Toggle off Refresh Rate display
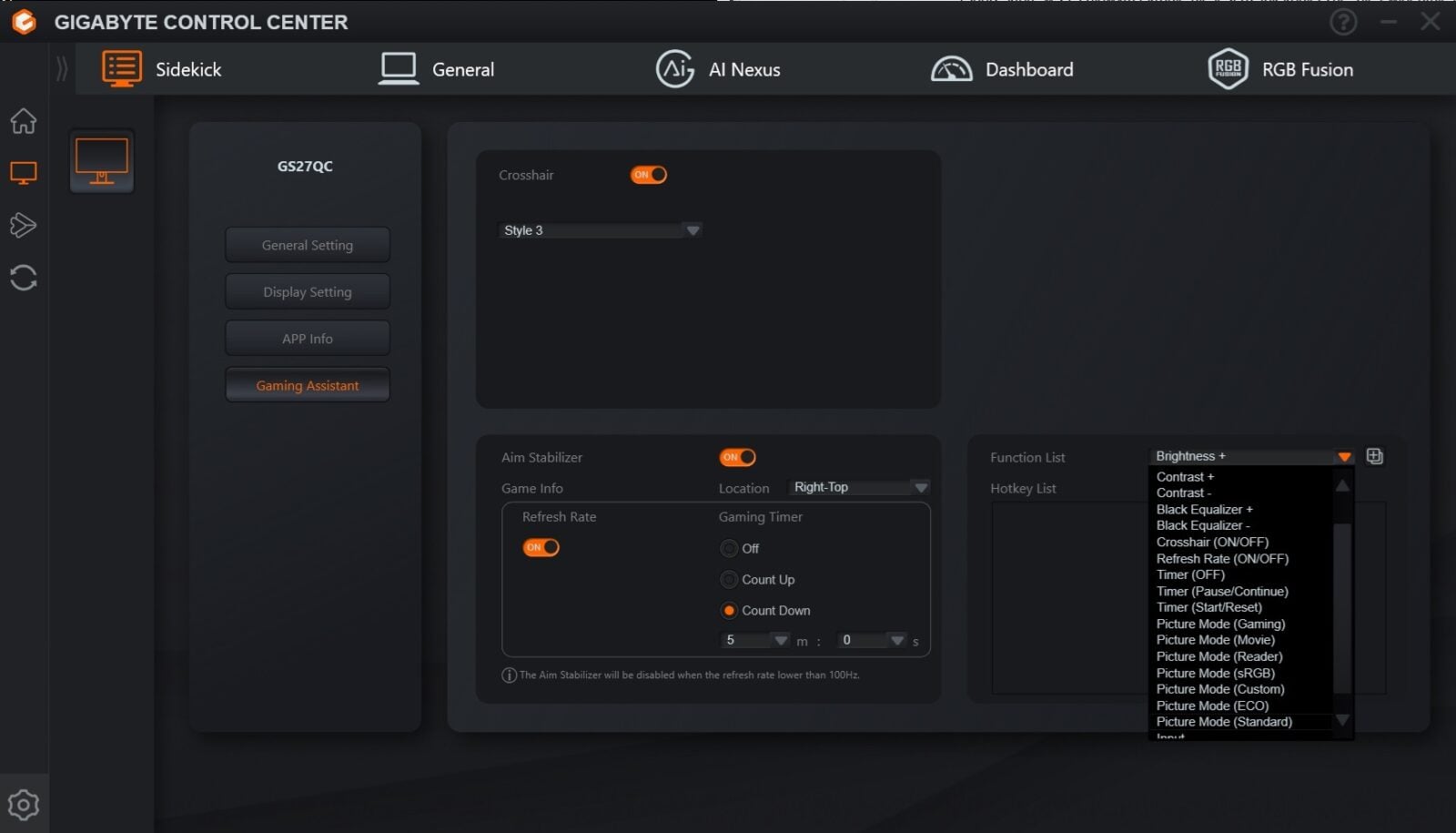Viewport: 1456px width, 833px height. (541, 547)
